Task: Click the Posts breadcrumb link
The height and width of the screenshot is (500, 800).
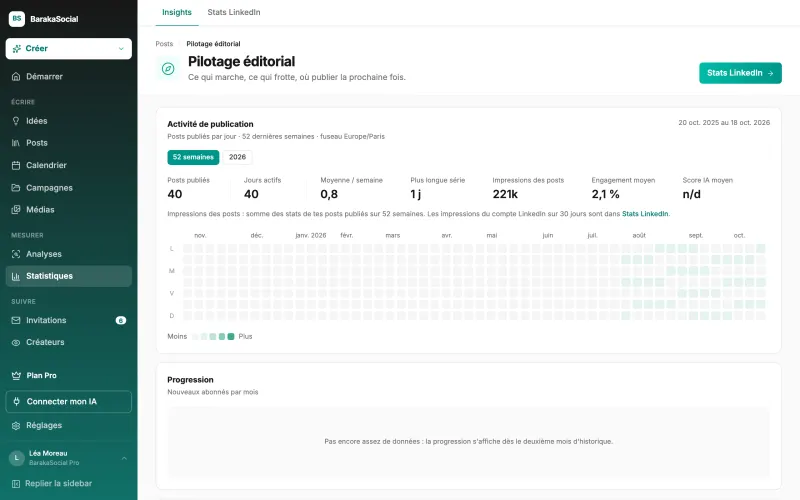Action: click(164, 44)
